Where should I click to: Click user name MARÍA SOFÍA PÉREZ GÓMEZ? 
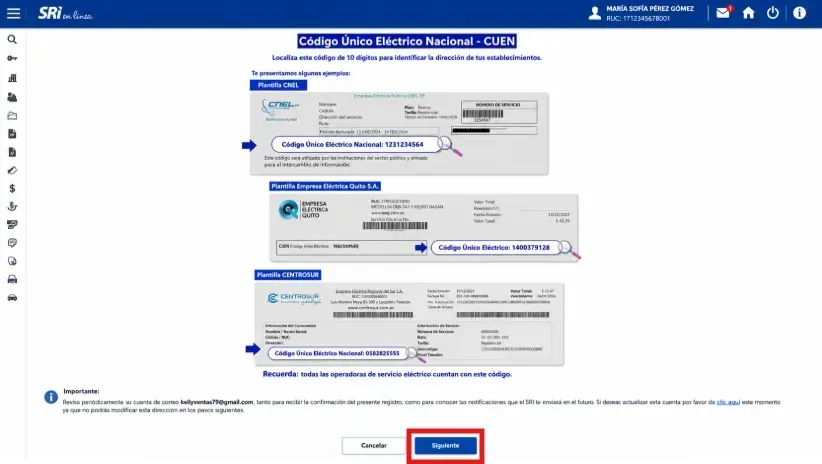tap(650, 8)
